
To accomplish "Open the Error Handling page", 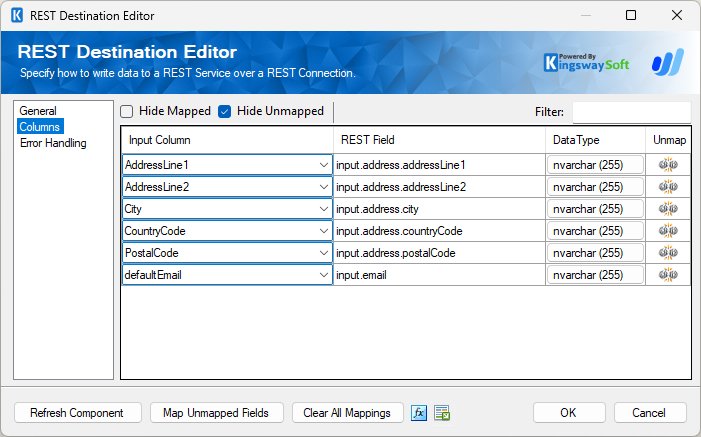I will [53, 143].
